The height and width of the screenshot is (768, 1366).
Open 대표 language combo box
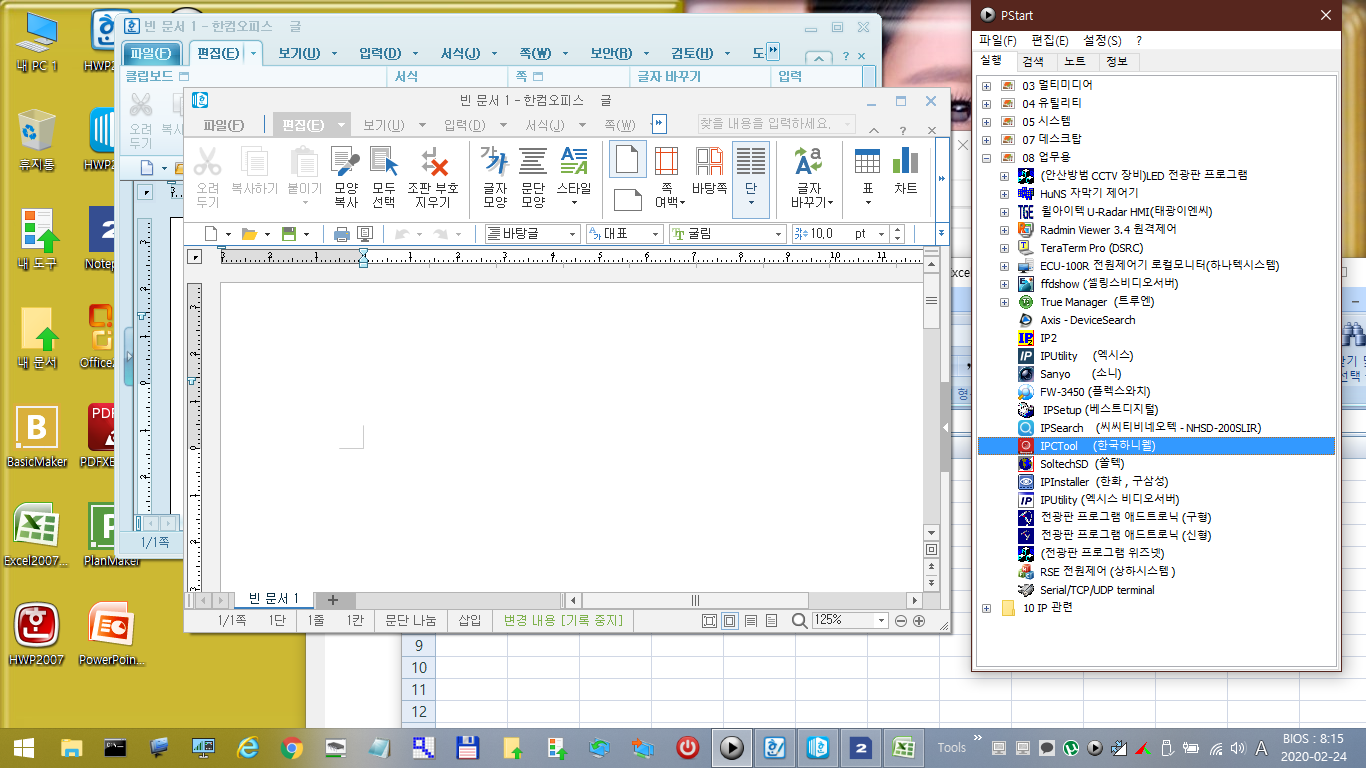625,234
